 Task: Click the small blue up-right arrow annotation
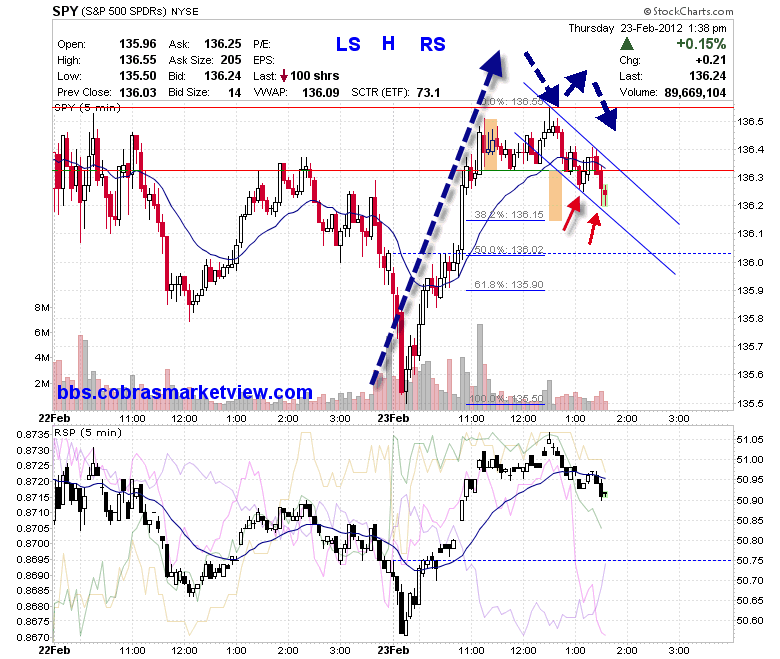point(576,82)
